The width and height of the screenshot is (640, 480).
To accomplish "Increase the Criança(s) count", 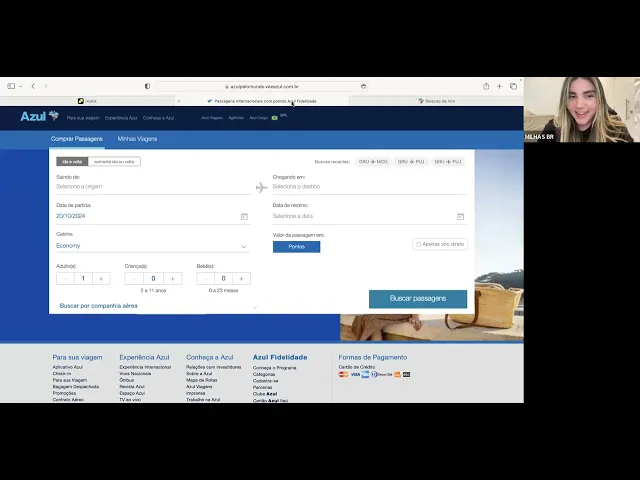I will click(173, 278).
